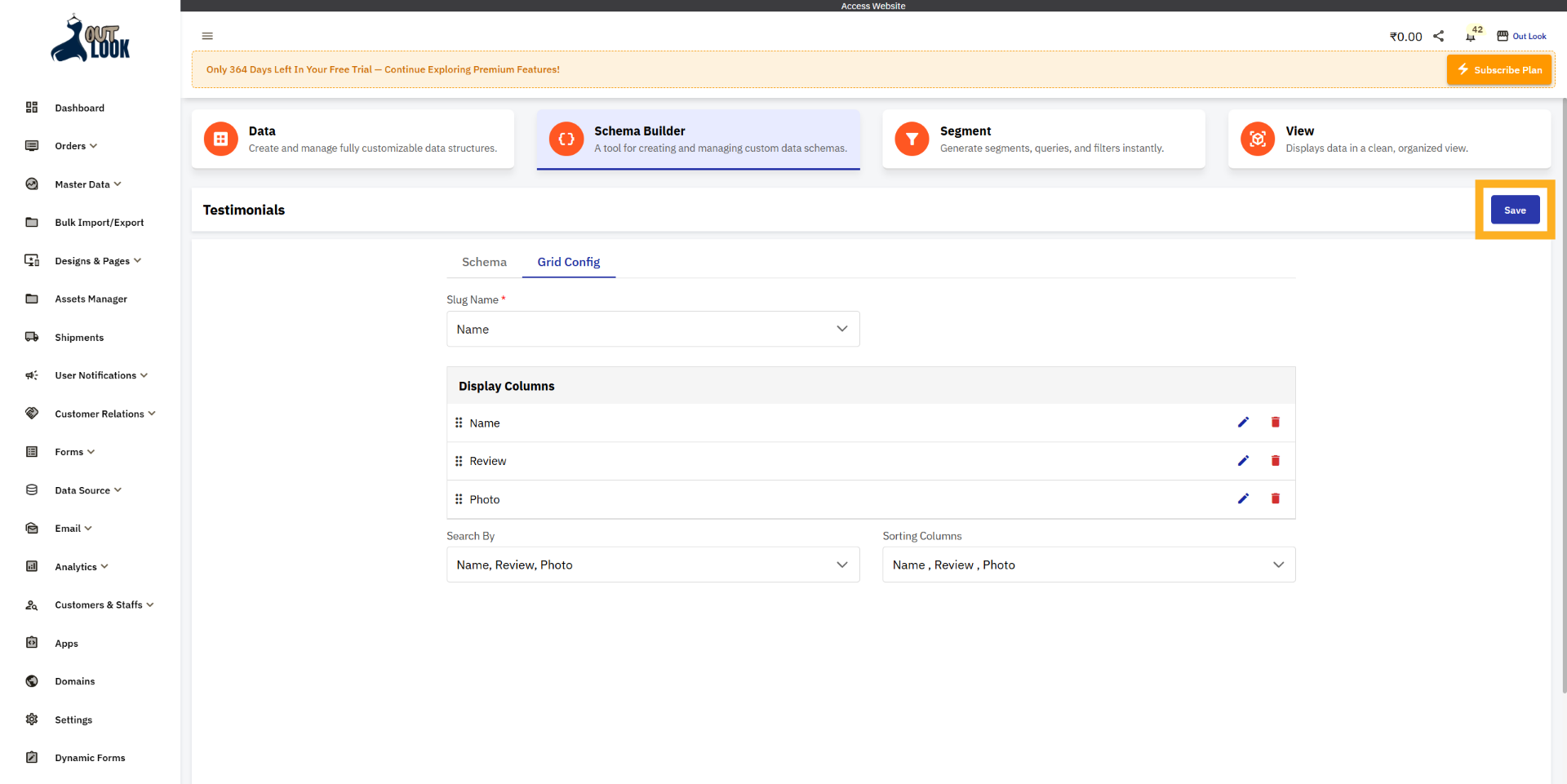
Task: Expand Master Data sidebar menu
Action: click(x=87, y=184)
